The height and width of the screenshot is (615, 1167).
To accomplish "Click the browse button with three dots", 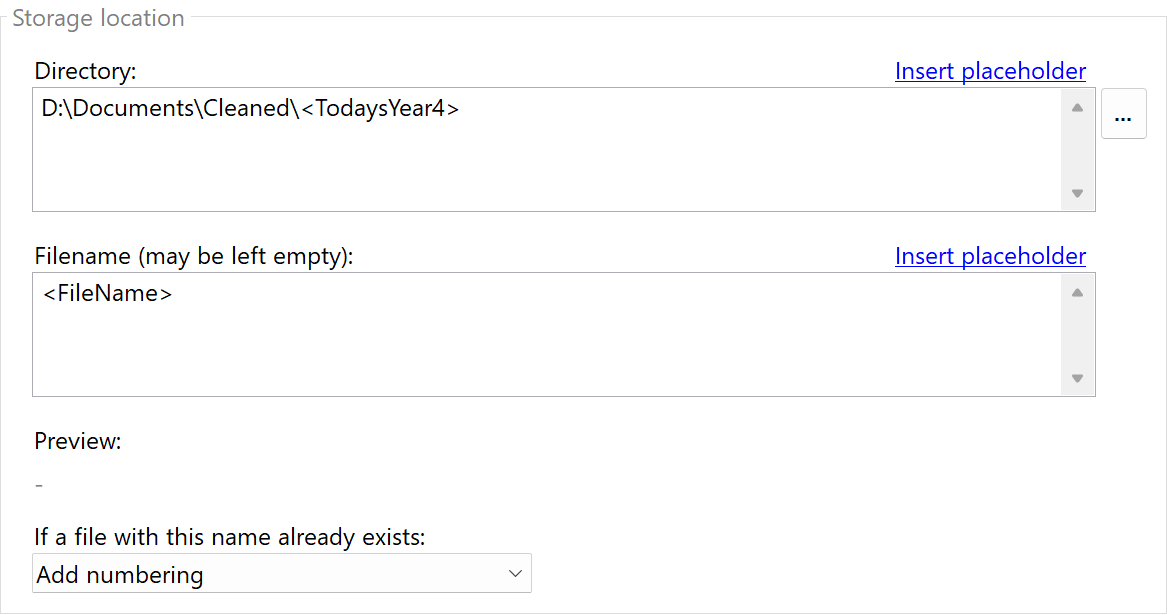I will click(x=1123, y=114).
